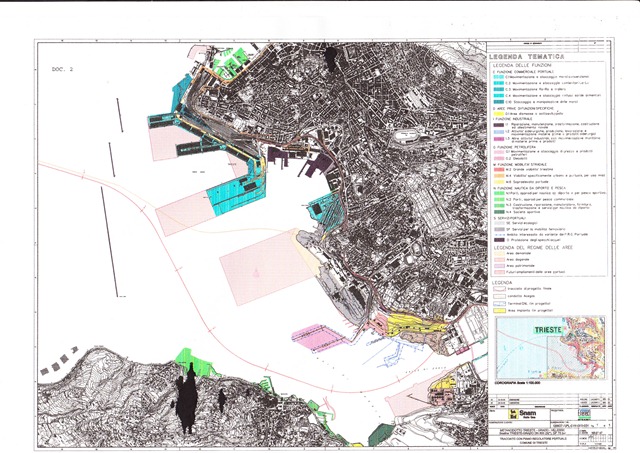The width and height of the screenshot is (640, 453).
Task: Click the Snam logo in the title block
Action: 527,411
